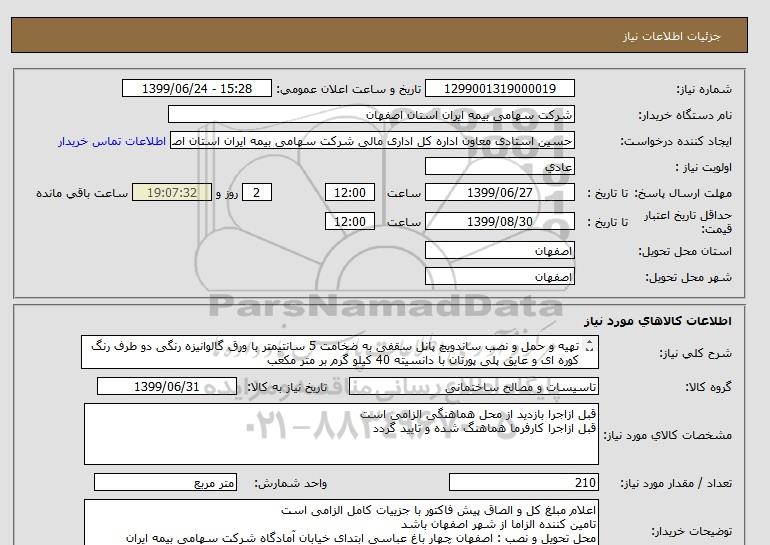Screen dimensions: 770x545
Task: Click the label تاریخ و ساعت اعلان عمومی
Action: [x=349, y=89]
